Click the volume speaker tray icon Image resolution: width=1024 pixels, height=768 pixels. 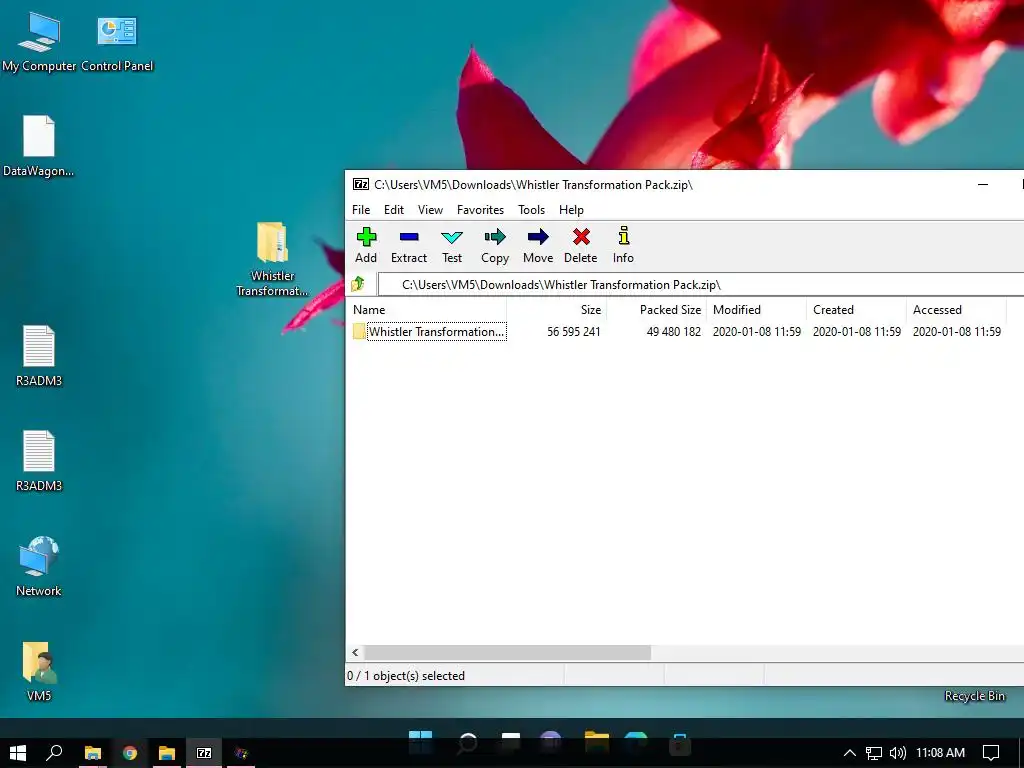(x=898, y=753)
